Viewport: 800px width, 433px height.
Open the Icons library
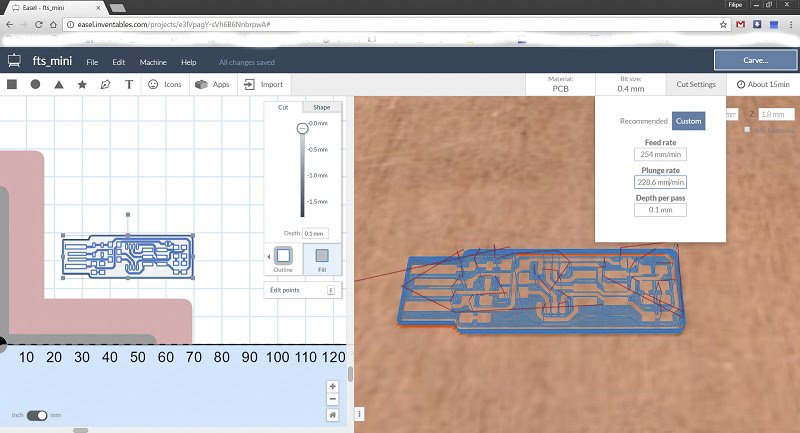(x=165, y=84)
